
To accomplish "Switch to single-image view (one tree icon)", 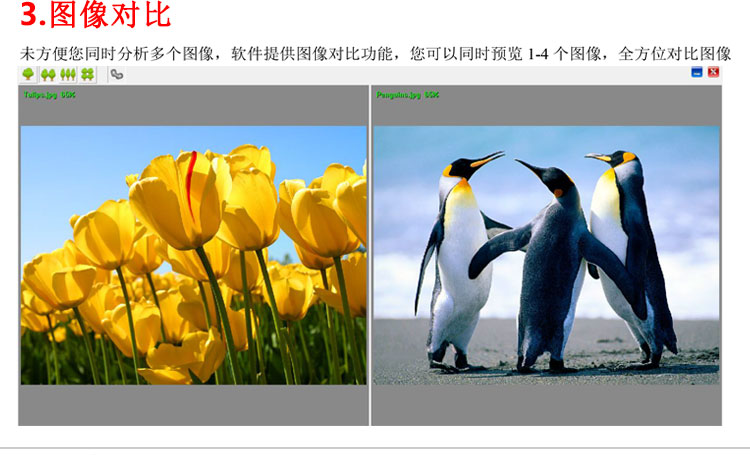I will point(27,74).
